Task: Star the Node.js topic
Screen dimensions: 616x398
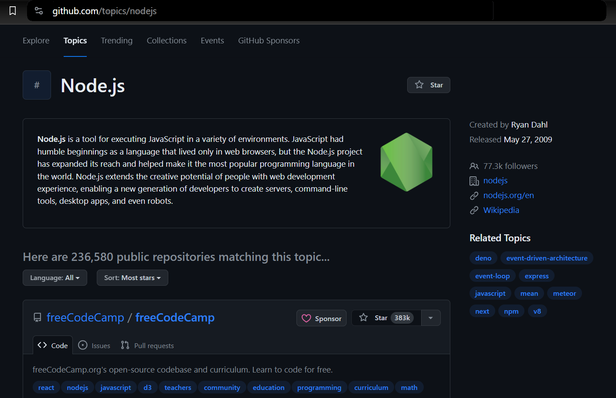Action: 429,85
